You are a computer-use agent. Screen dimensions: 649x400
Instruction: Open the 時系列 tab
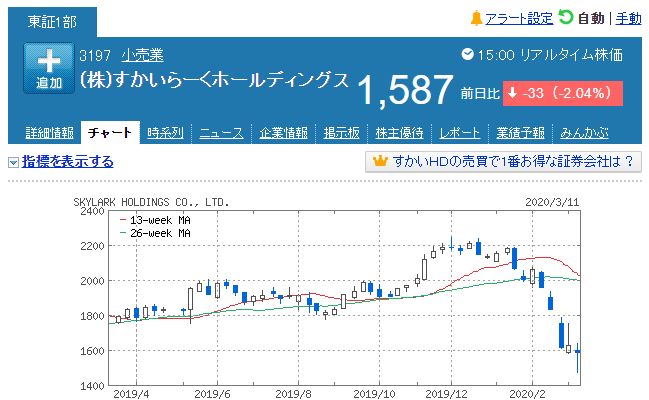tap(165, 133)
